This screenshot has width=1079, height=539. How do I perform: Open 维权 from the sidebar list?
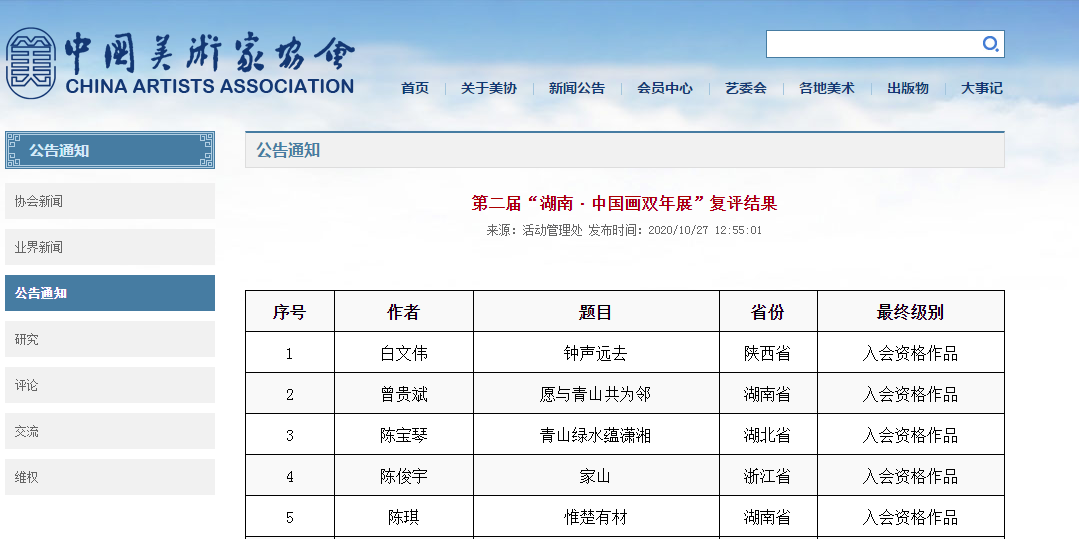click(110, 477)
